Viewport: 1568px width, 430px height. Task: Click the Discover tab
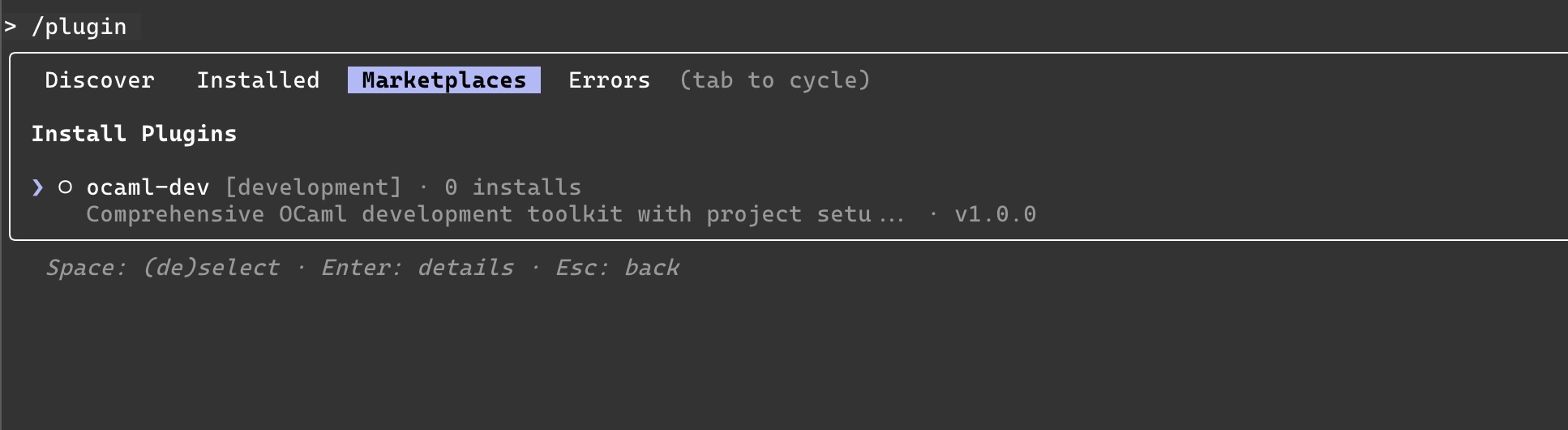(99, 80)
